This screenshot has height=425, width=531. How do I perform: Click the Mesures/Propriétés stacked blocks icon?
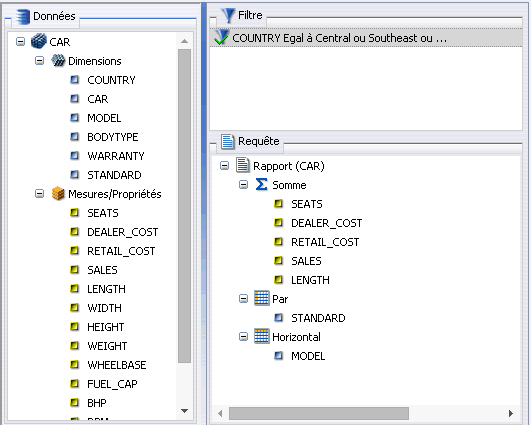[x=58, y=193]
